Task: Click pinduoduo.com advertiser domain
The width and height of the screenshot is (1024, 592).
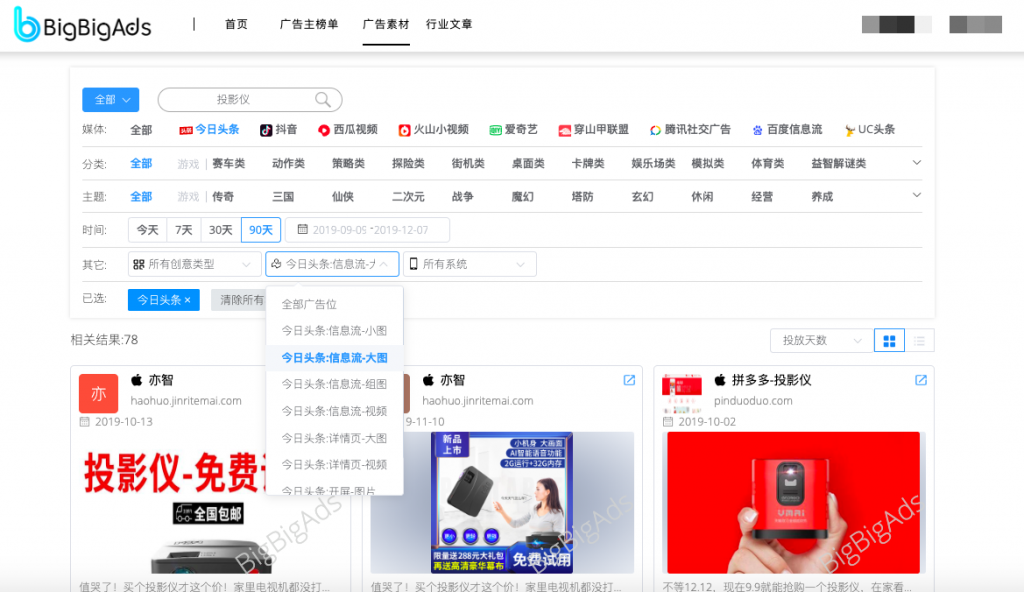Action: point(753,401)
